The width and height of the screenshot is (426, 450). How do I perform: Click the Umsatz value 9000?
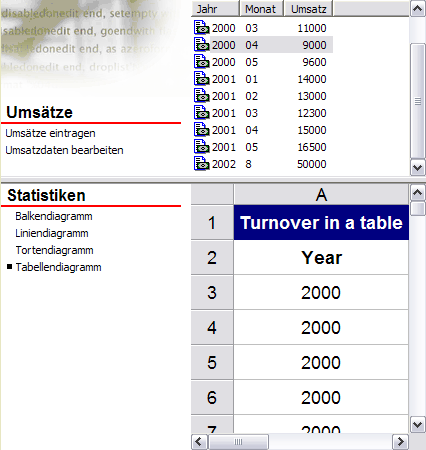point(314,45)
